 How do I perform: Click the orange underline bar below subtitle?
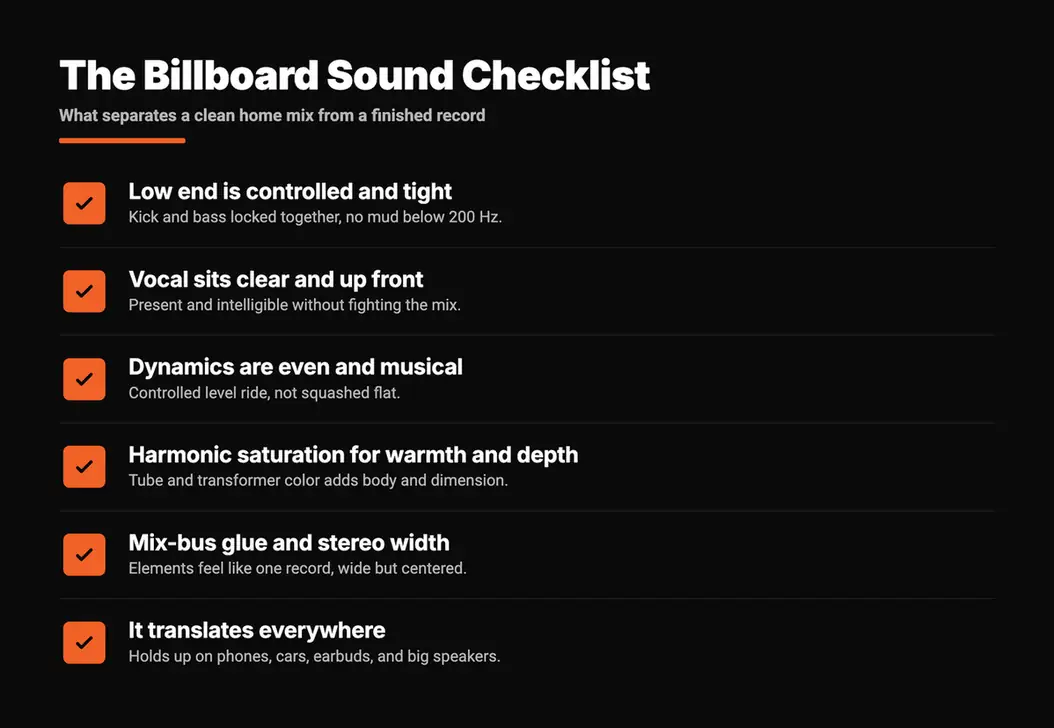pos(122,140)
